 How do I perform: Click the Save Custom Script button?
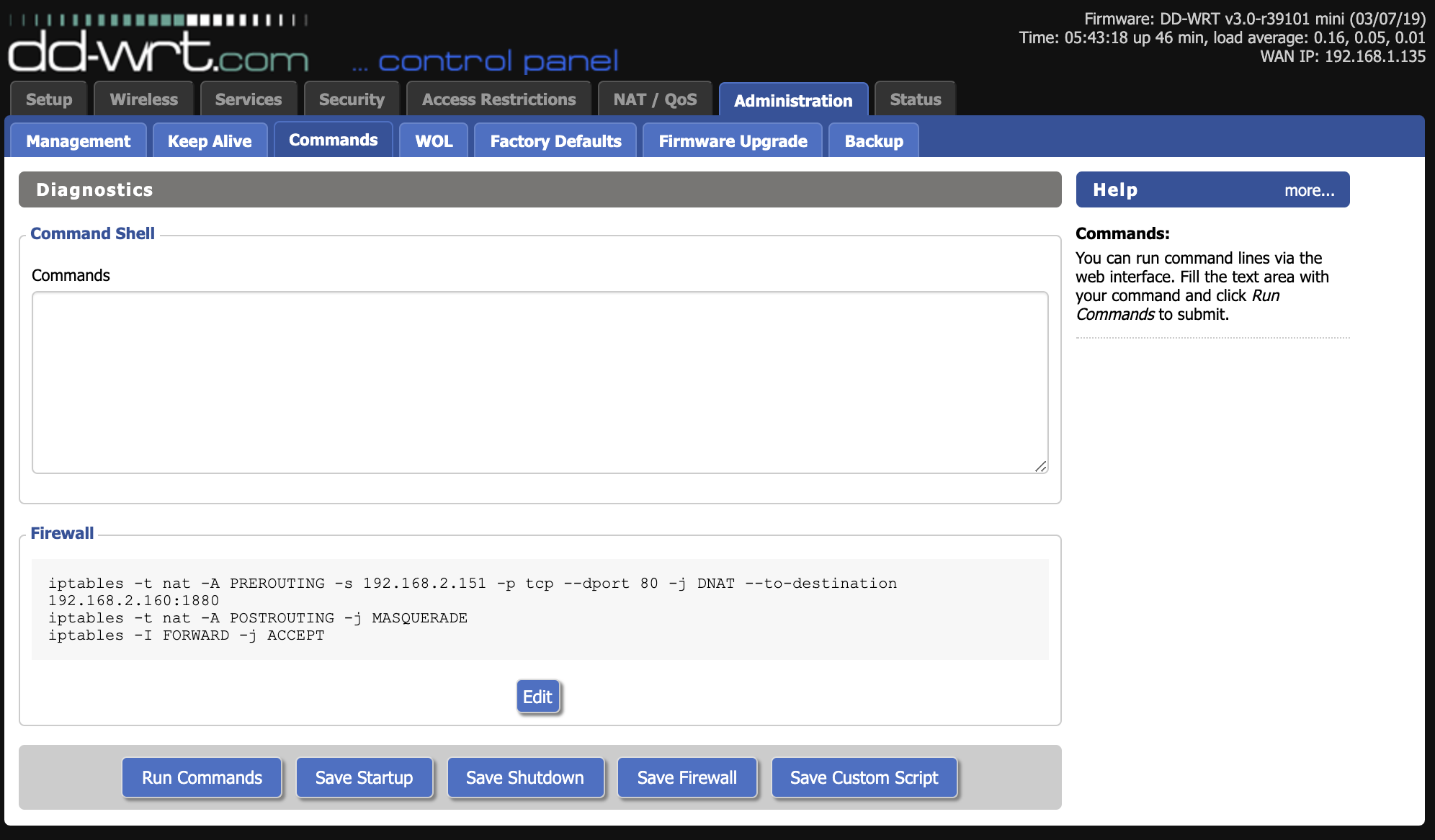(864, 777)
